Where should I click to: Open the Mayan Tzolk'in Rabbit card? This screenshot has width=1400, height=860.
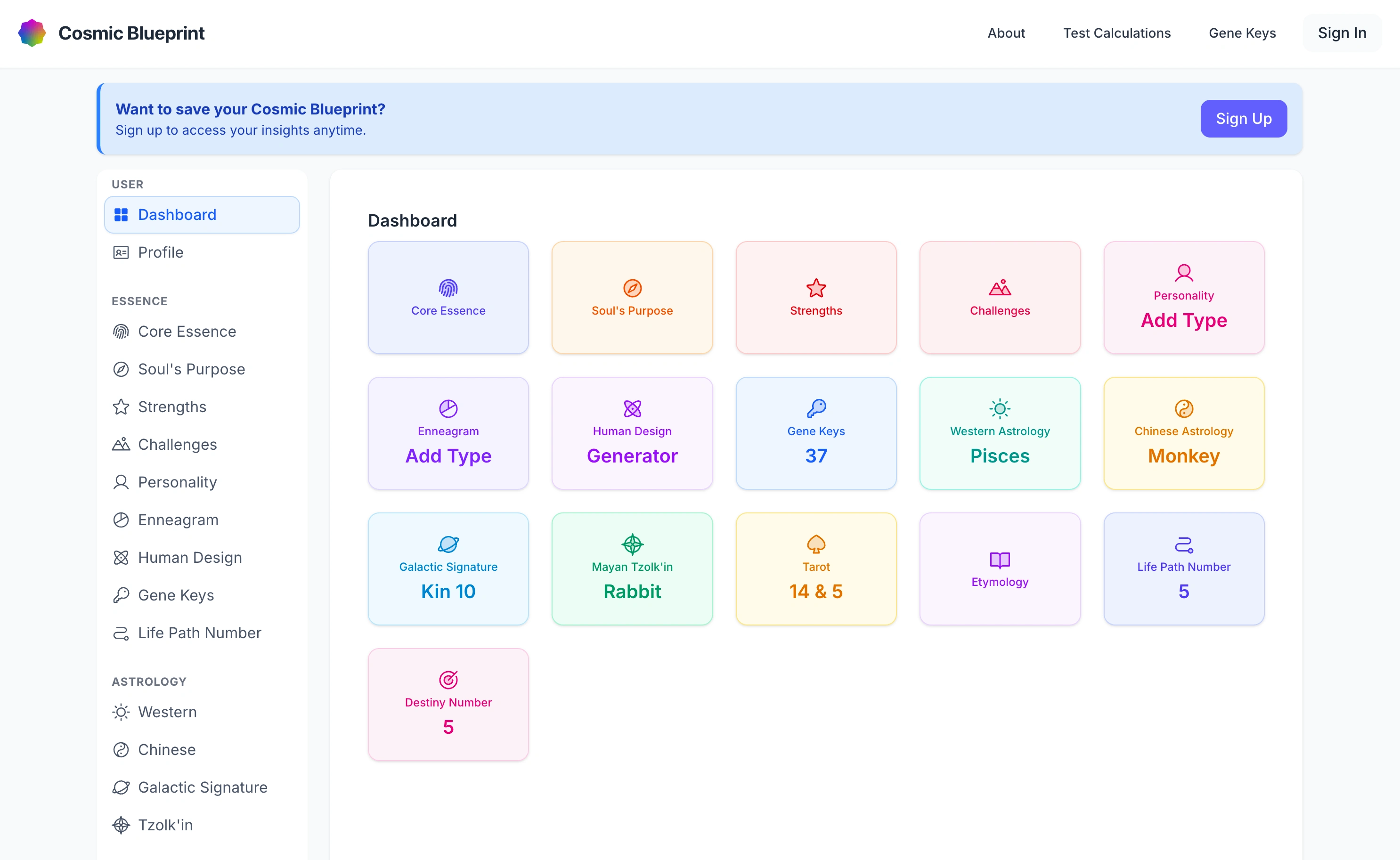pyautogui.click(x=632, y=569)
